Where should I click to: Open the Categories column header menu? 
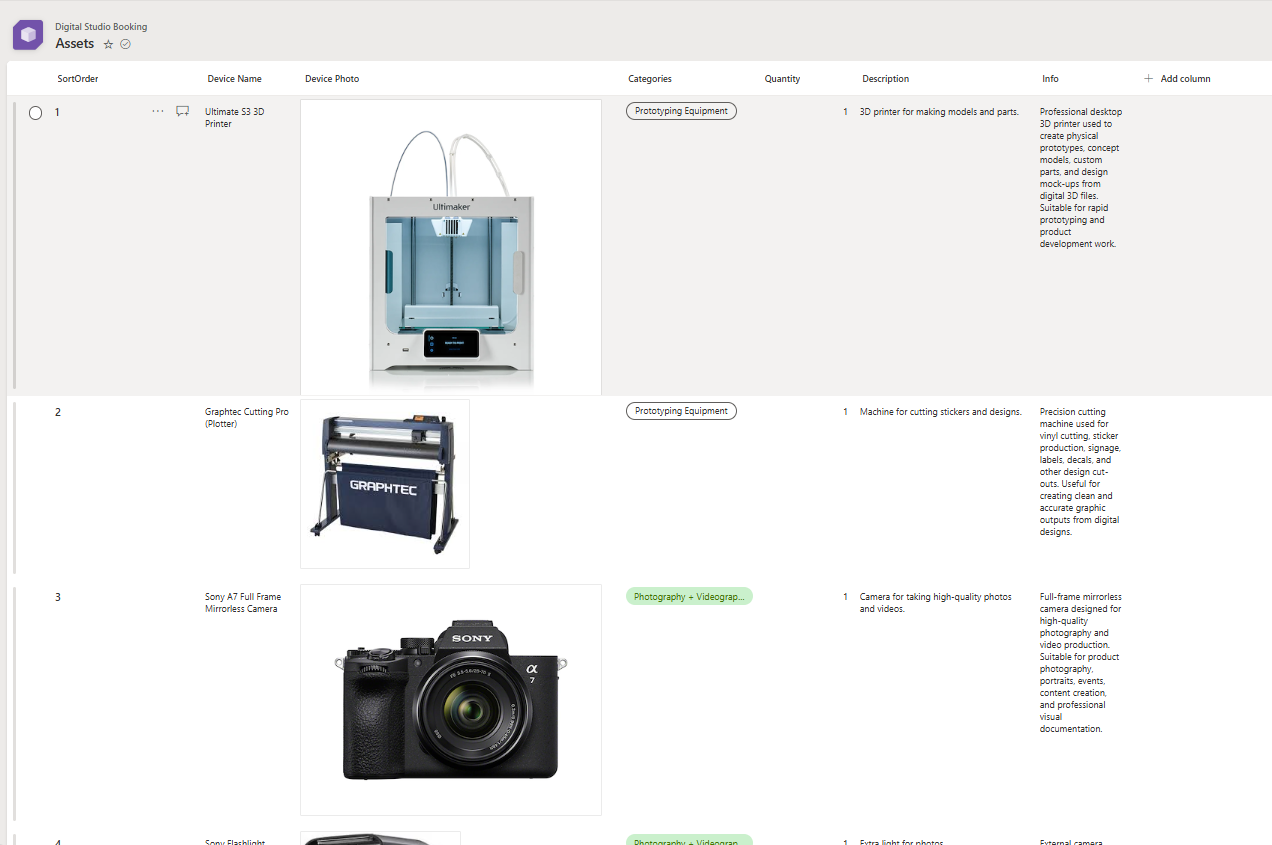pyautogui.click(x=650, y=79)
